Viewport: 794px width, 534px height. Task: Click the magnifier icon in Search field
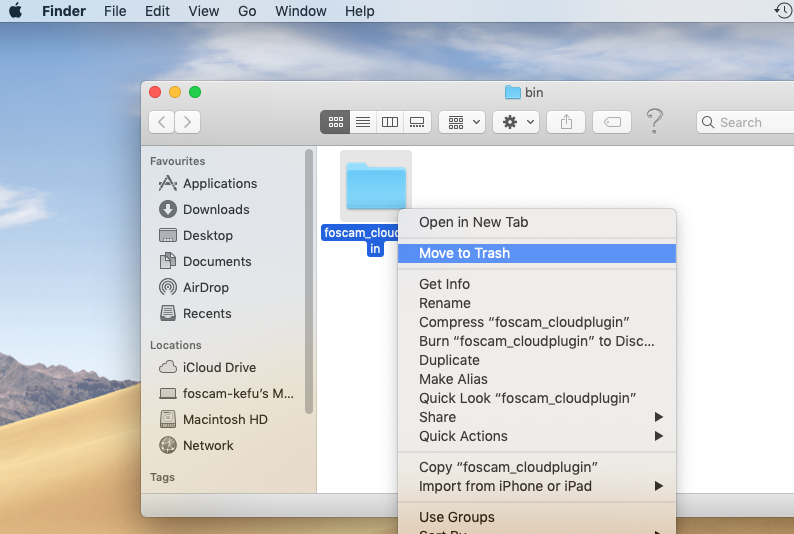(708, 122)
